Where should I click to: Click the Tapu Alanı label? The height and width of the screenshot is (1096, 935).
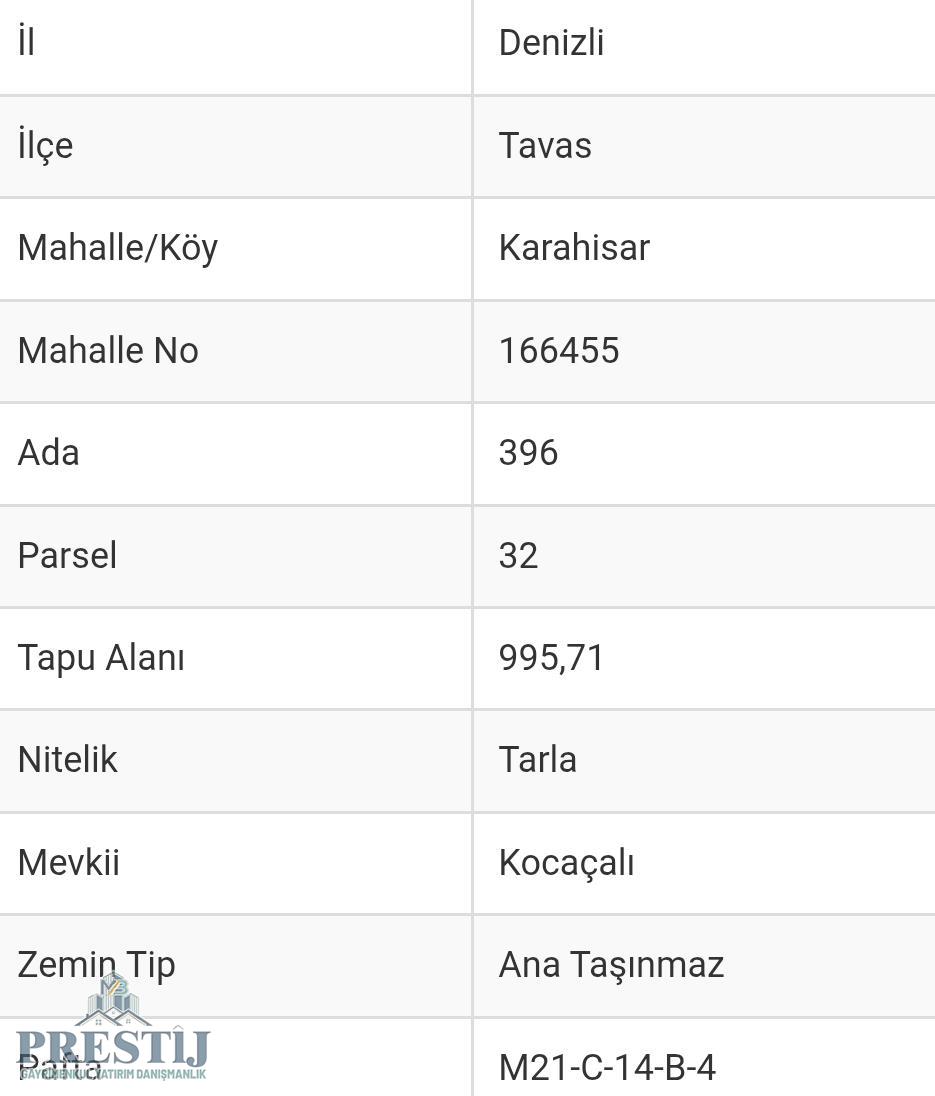pyautogui.click(x=101, y=658)
